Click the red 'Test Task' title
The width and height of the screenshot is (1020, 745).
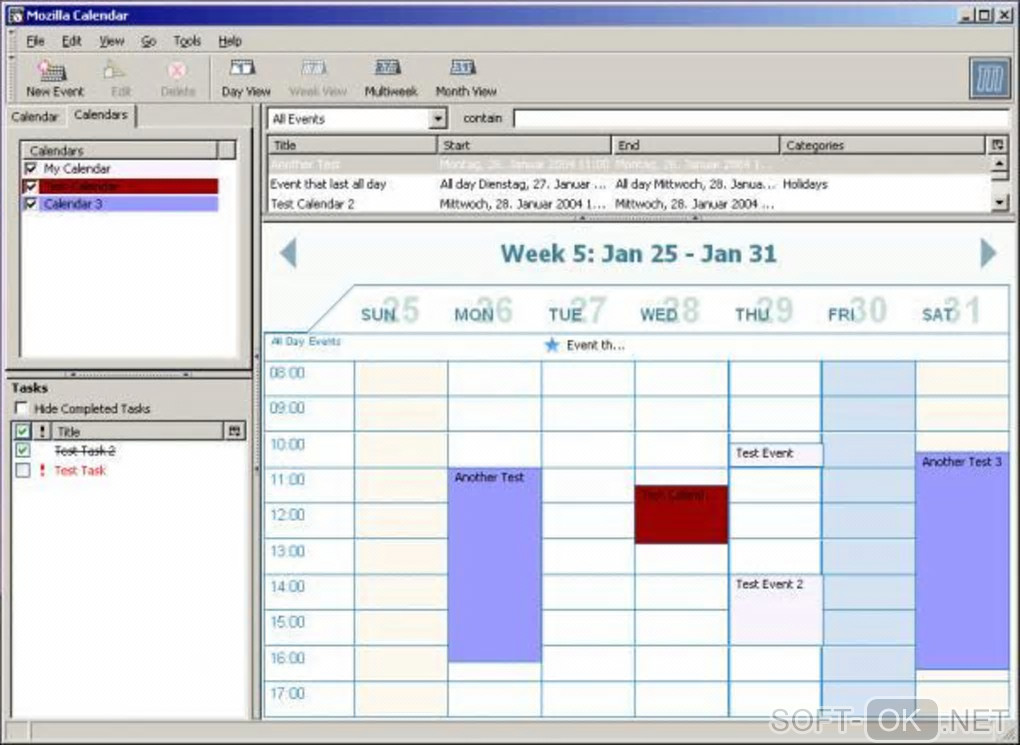pyautogui.click(x=80, y=470)
